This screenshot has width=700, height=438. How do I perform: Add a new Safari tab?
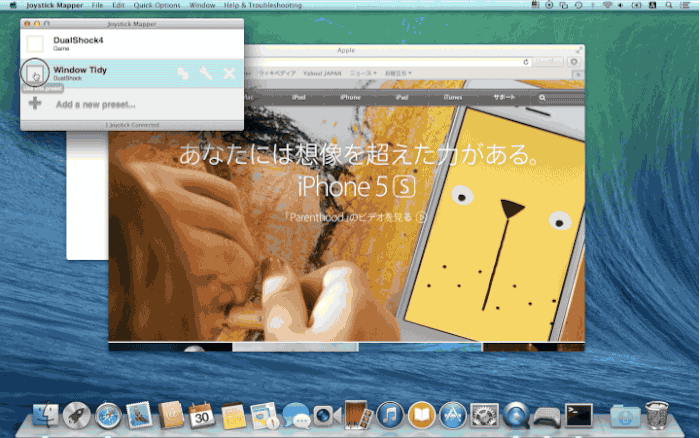(578, 74)
